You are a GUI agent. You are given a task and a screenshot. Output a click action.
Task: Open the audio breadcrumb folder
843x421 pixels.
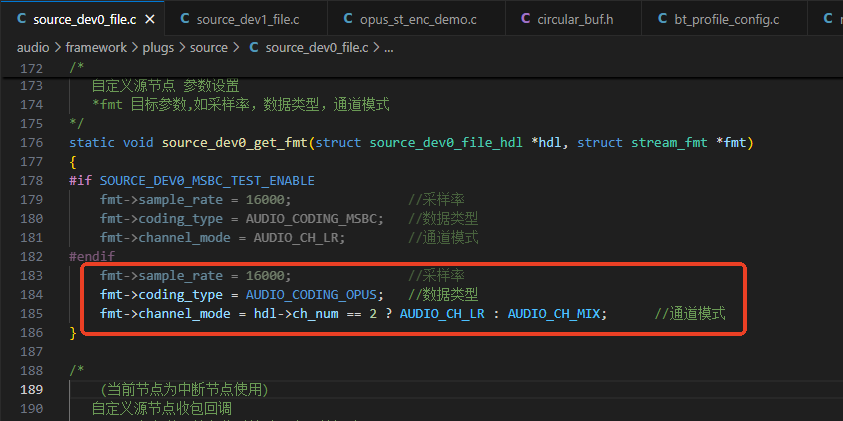[33, 48]
